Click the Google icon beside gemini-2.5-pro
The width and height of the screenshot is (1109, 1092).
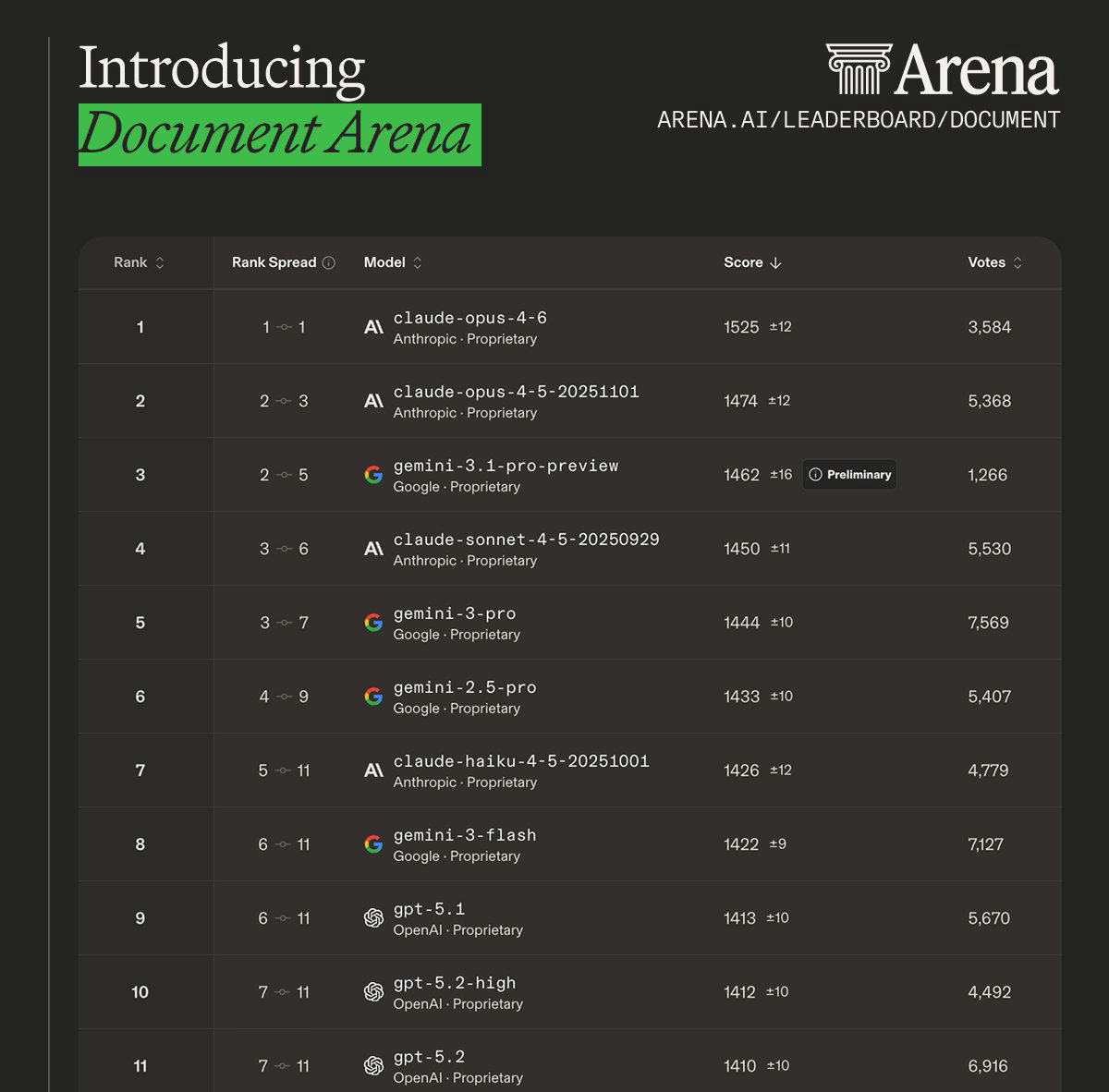[x=373, y=697]
